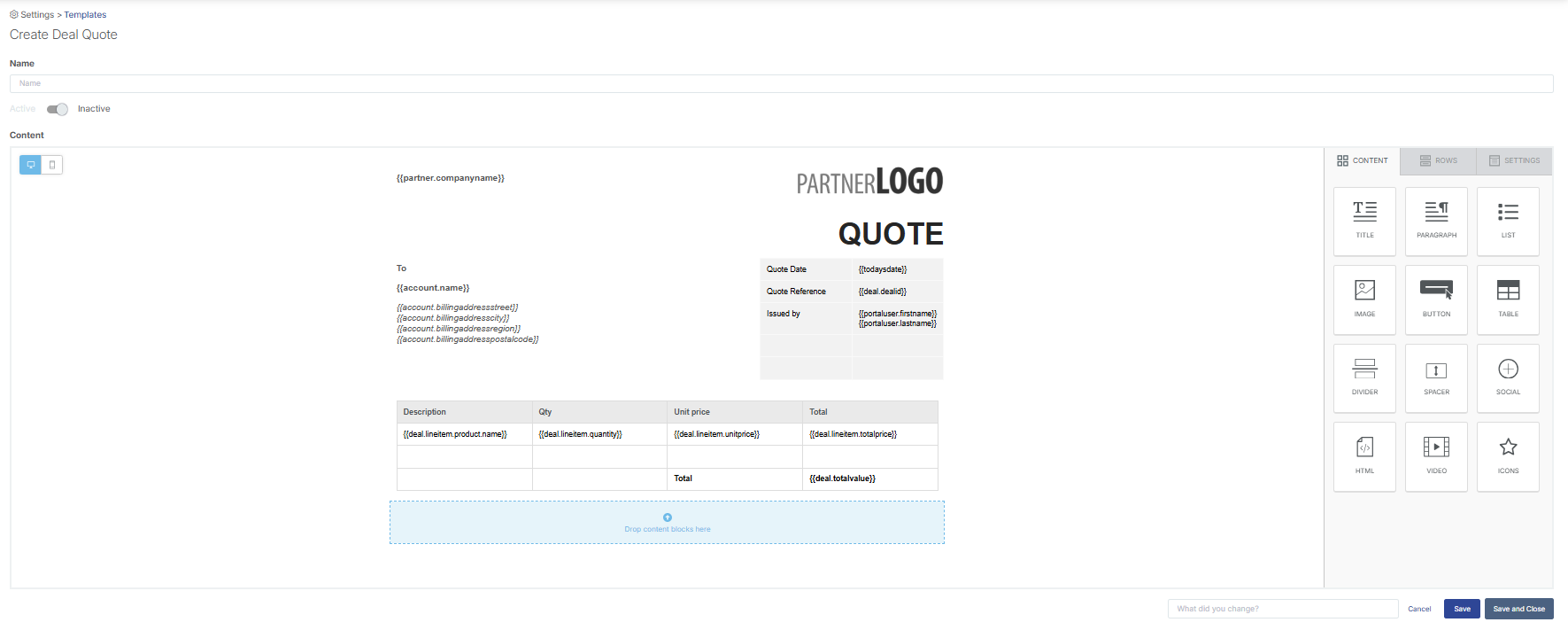This screenshot has height=630, width=1568.
Task: Go to Settings breadcrumb link
Action: pyautogui.click(x=37, y=15)
